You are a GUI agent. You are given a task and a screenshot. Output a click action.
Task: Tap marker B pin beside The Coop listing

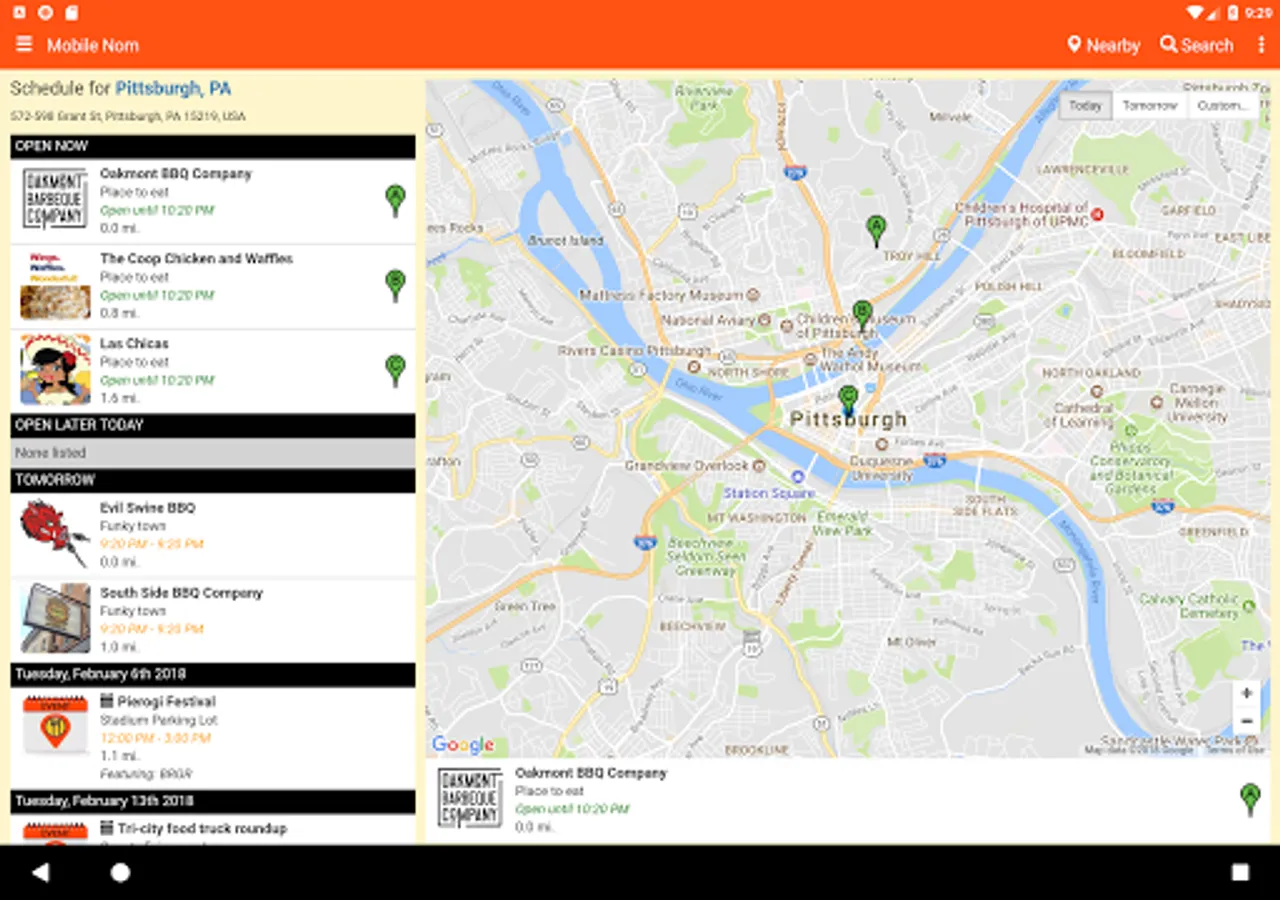click(395, 285)
